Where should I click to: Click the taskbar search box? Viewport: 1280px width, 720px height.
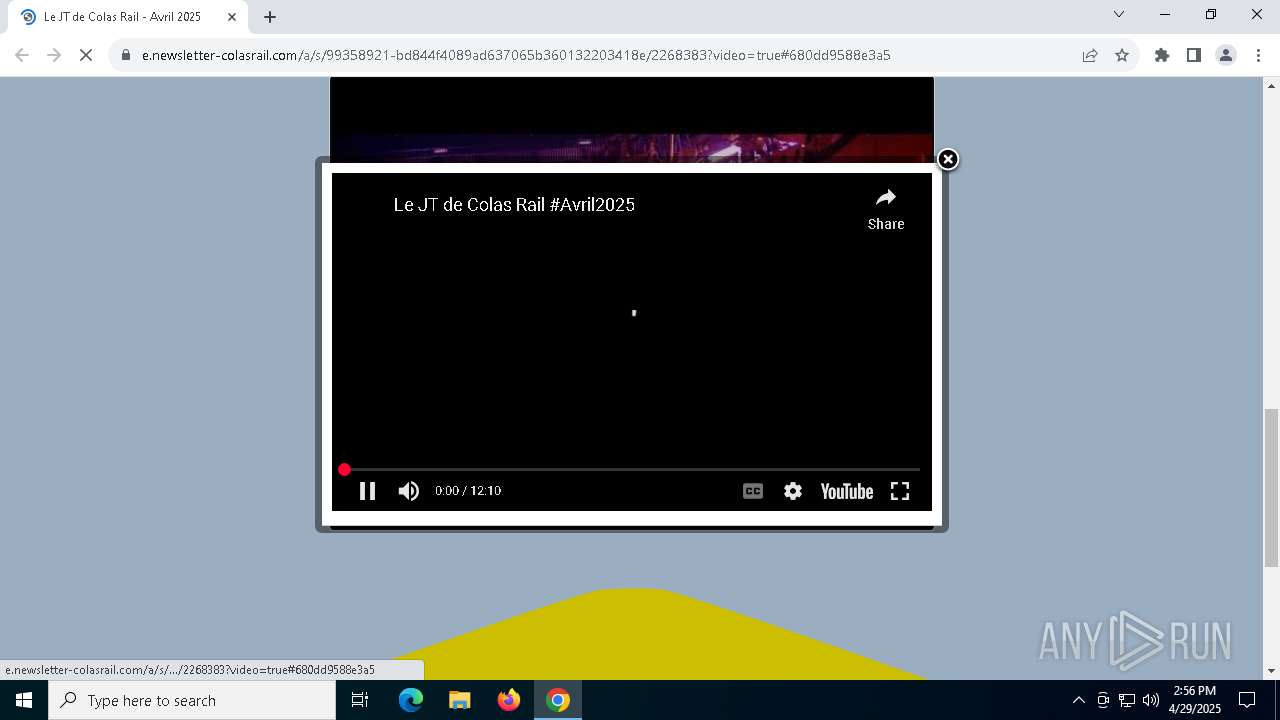[192, 700]
